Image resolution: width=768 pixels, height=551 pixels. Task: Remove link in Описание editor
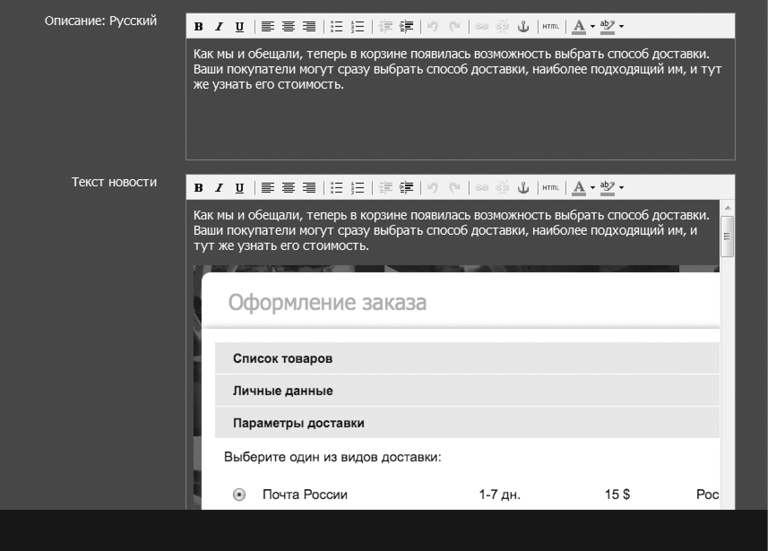coord(503,26)
